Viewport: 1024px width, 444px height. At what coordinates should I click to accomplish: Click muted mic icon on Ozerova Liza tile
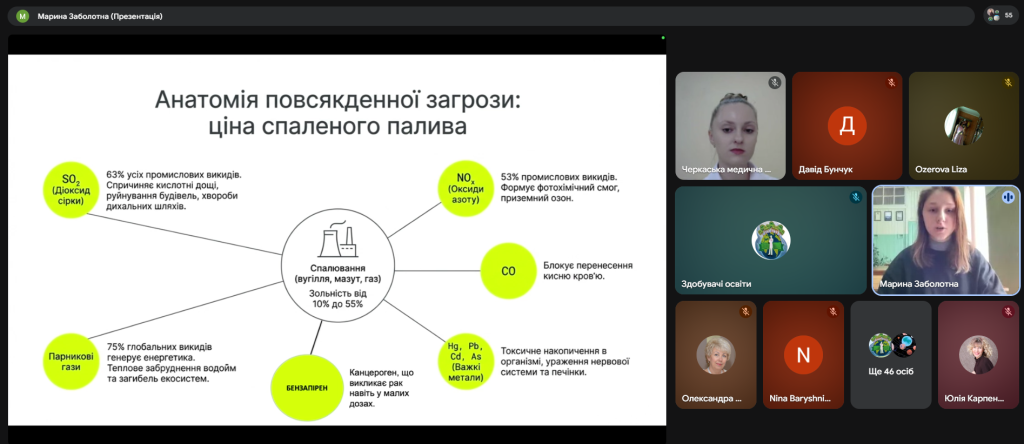pyautogui.click(x=1008, y=83)
